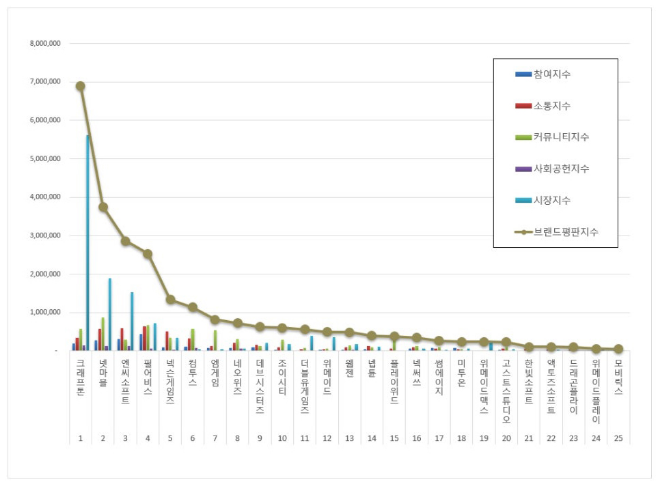Click rank number 13 on the x-axis
The height and width of the screenshot is (486, 660).
350,437
